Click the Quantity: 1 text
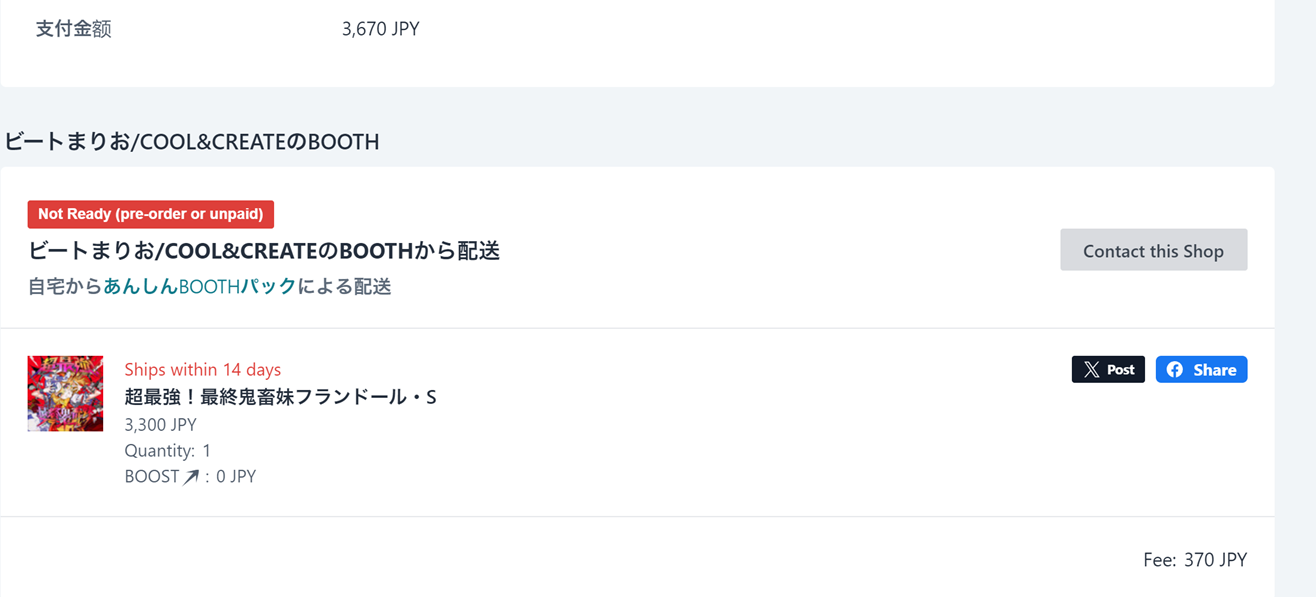The height and width of the screenshot is (597, 1316). (167, 451)
